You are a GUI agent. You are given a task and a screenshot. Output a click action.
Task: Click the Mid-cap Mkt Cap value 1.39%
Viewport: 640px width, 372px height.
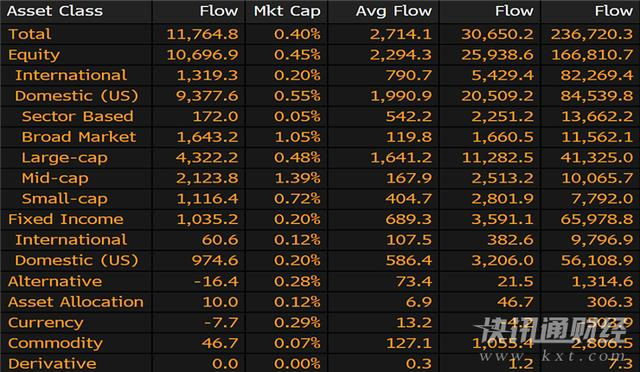point(297,178)
